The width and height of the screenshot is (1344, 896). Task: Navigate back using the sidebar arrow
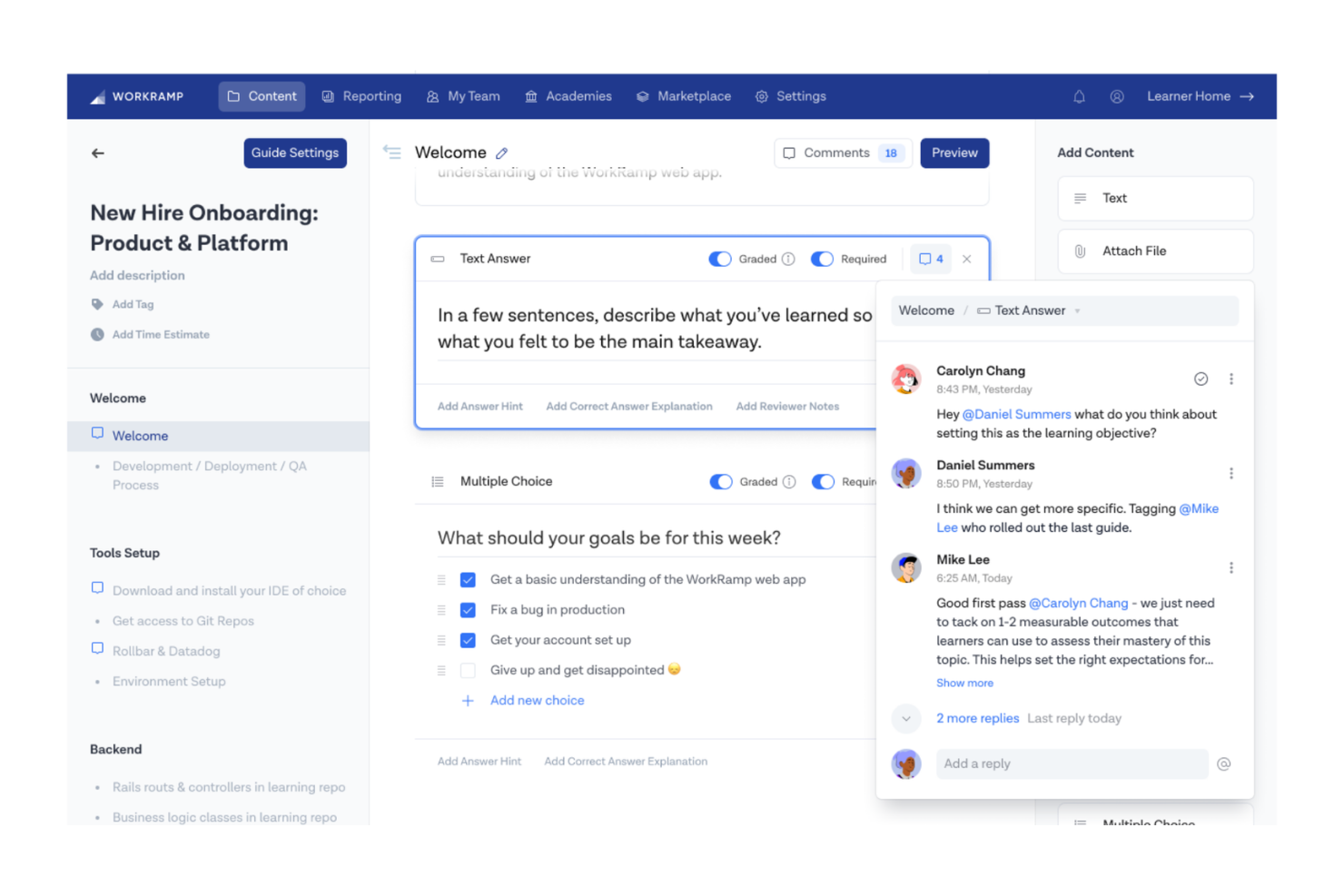(x=97, y=153)
